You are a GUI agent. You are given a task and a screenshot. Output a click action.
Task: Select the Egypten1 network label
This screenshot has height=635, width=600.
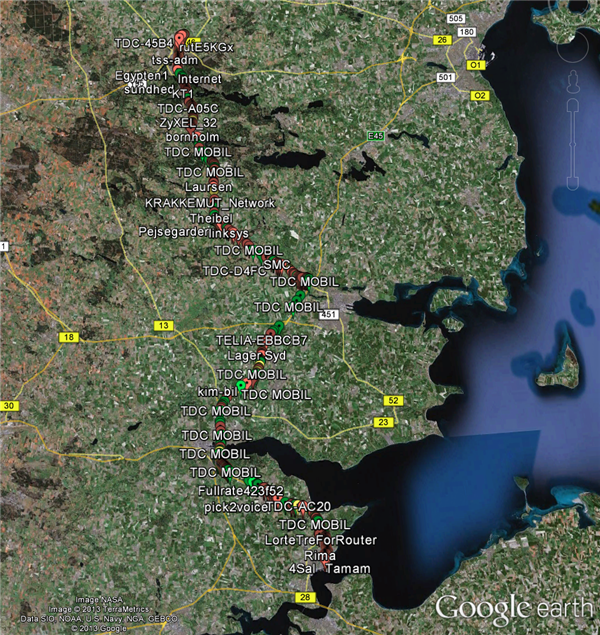pyautogui.click(x=141, y=76)
